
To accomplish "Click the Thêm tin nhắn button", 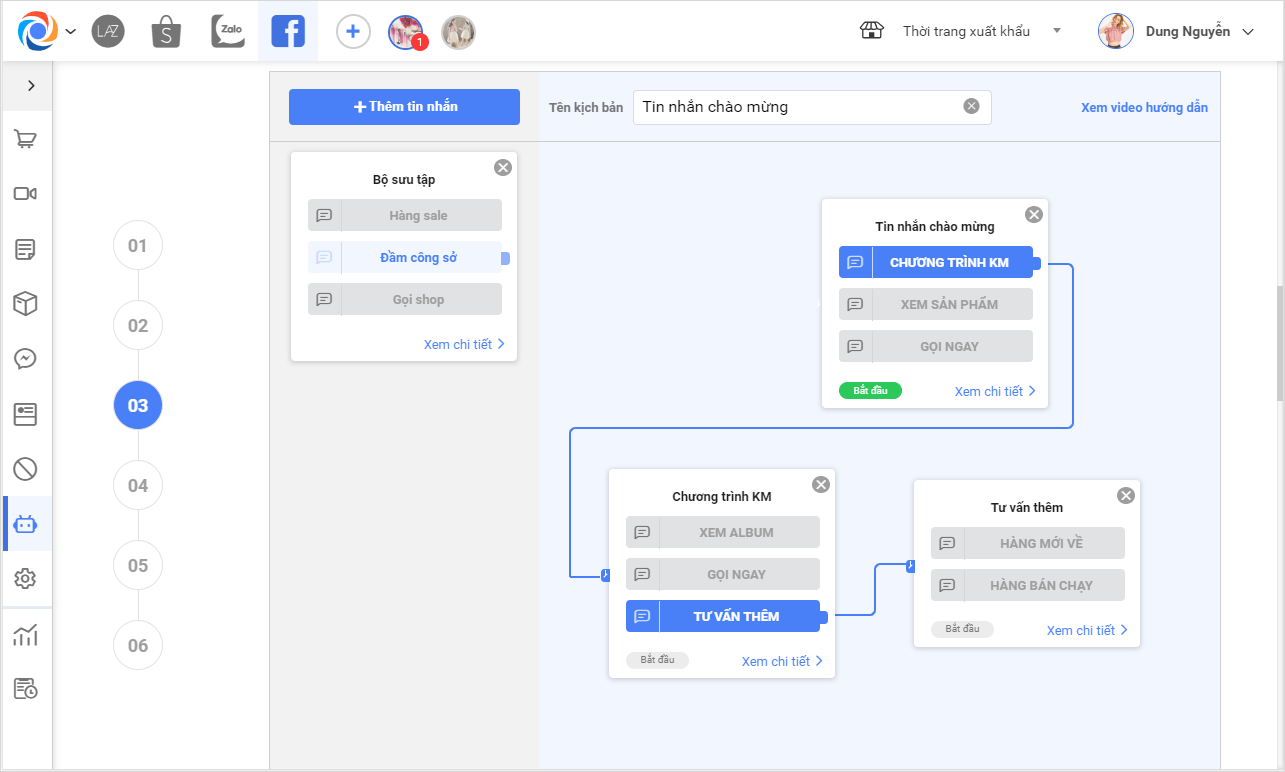I will pyautogui.click(x=404, y=107).
